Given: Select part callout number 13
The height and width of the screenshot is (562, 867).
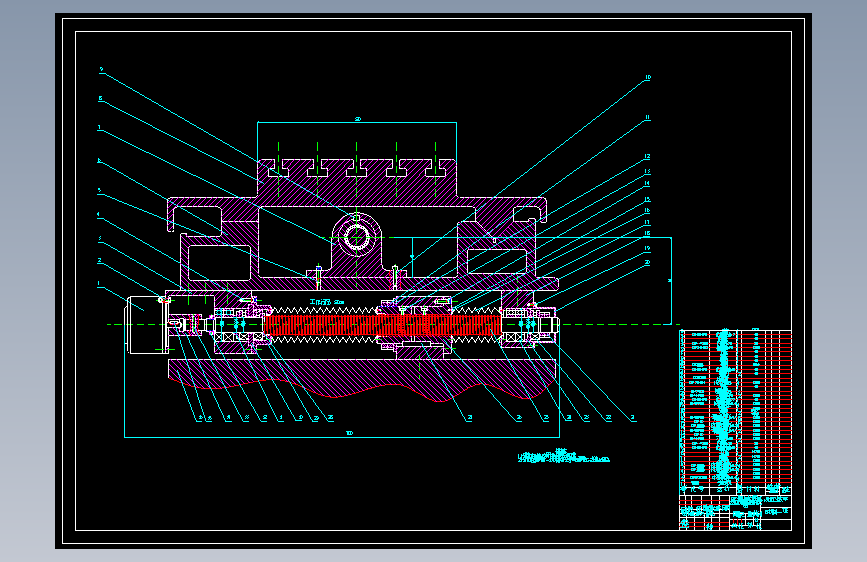Looking at the screenshot, I should click(x=647, y=171).
